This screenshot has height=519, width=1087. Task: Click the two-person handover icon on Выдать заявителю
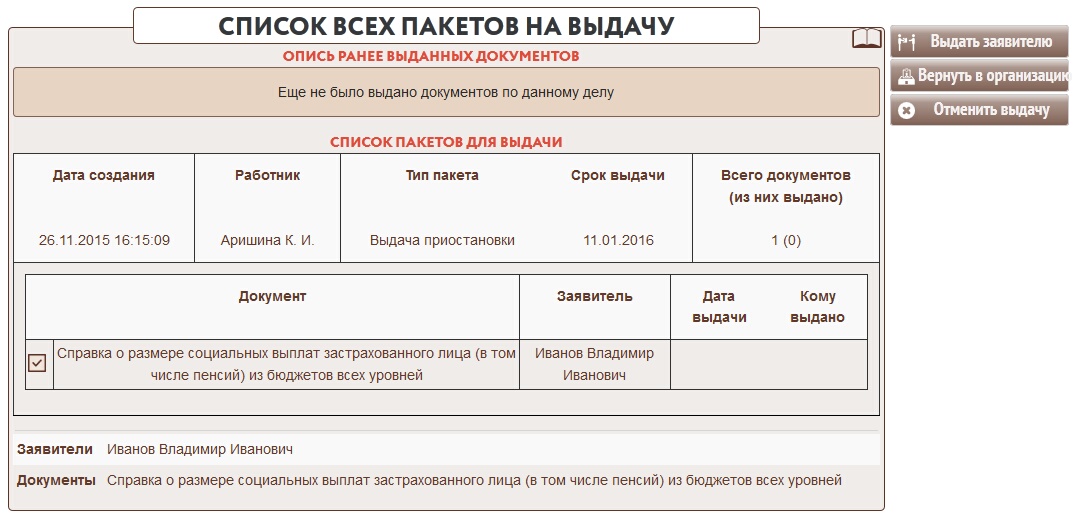(x=907, y=42)
